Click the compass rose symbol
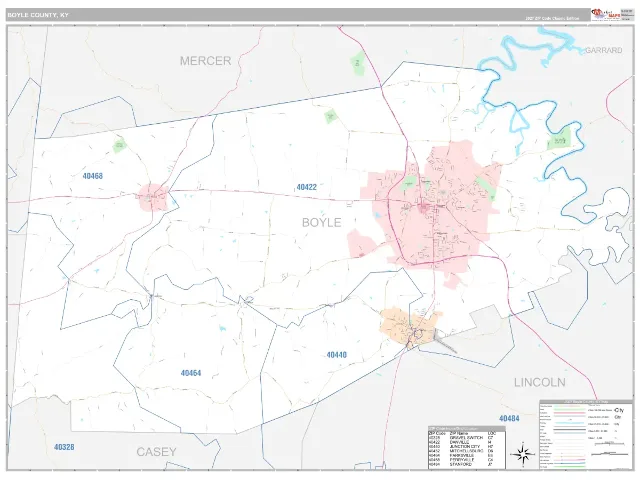640x480 pixels. (x=523, y=453)
